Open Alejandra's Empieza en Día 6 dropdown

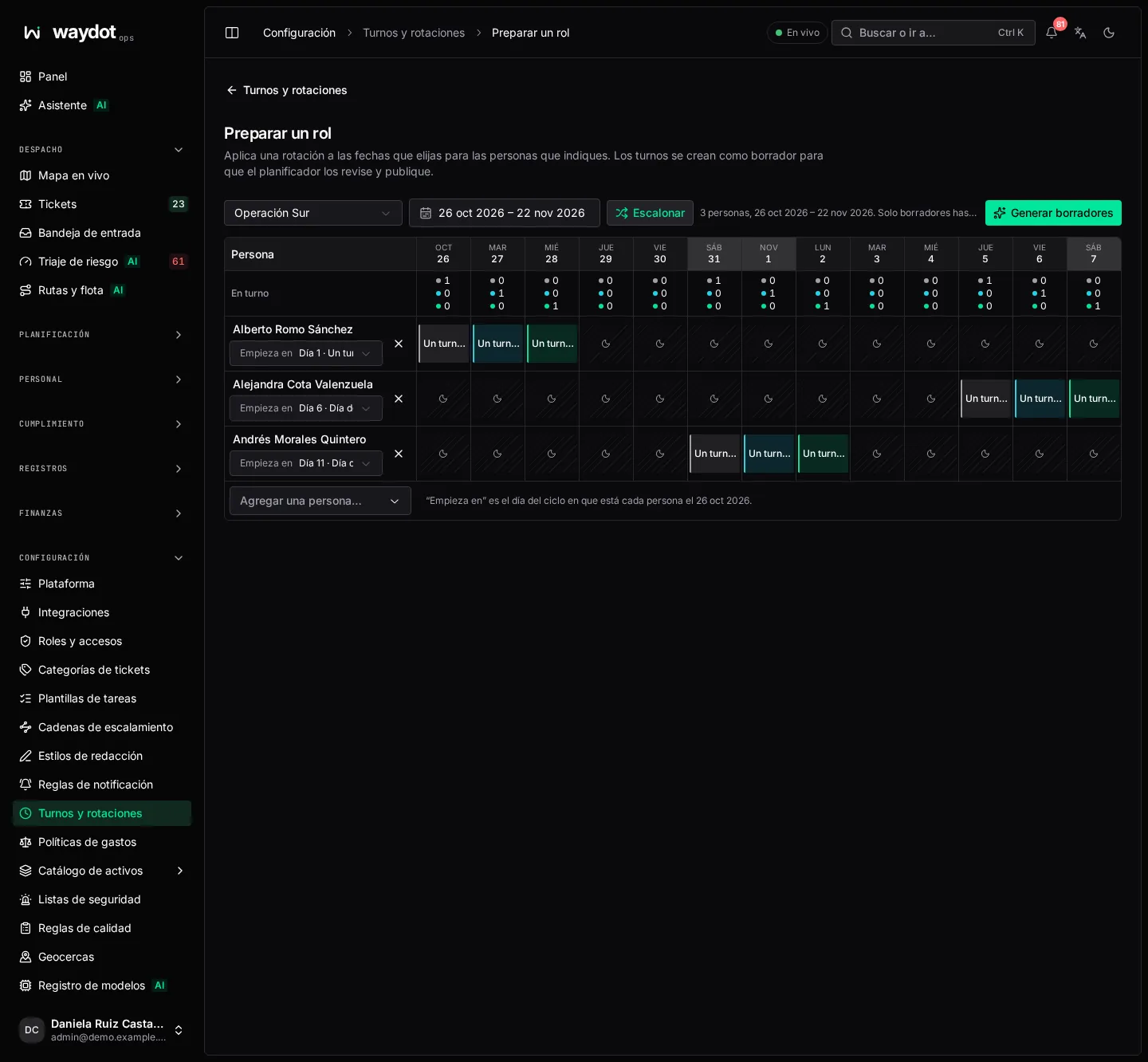click(x=306, y=408)
